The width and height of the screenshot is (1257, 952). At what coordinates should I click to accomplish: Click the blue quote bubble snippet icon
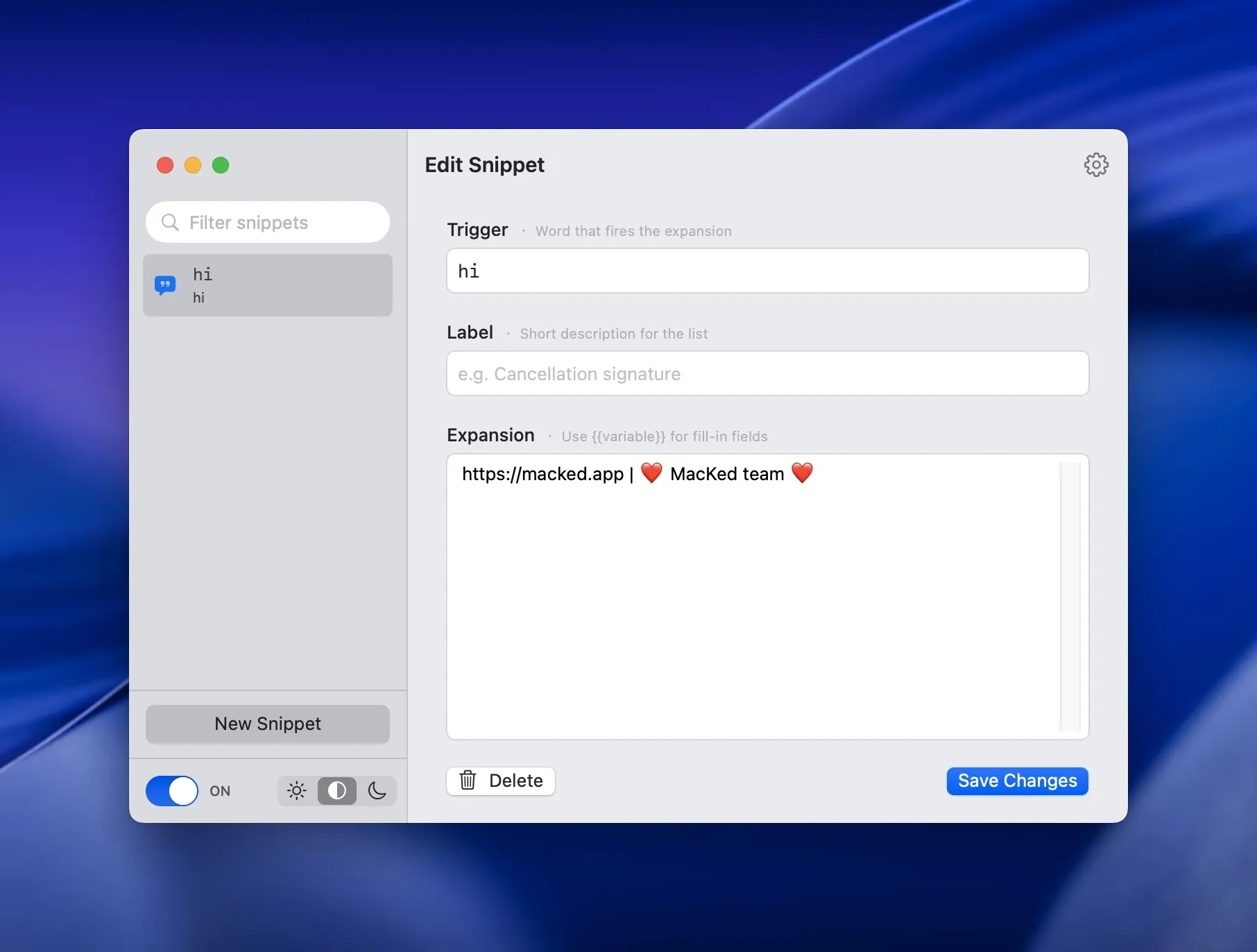pyautogui.click(x=165, y=285)
